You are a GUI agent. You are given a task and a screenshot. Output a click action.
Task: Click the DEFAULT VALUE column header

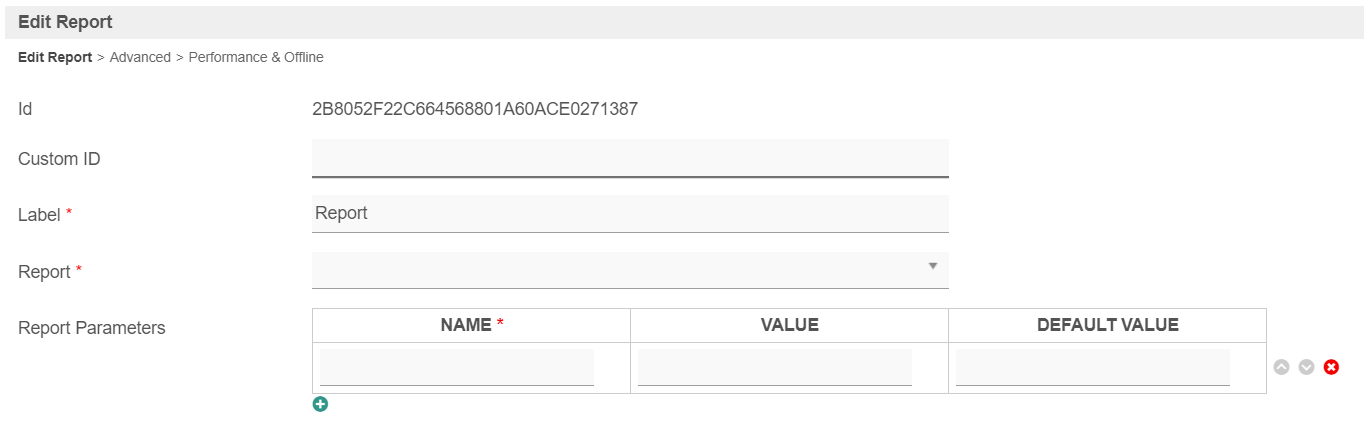coord(1107,325)
